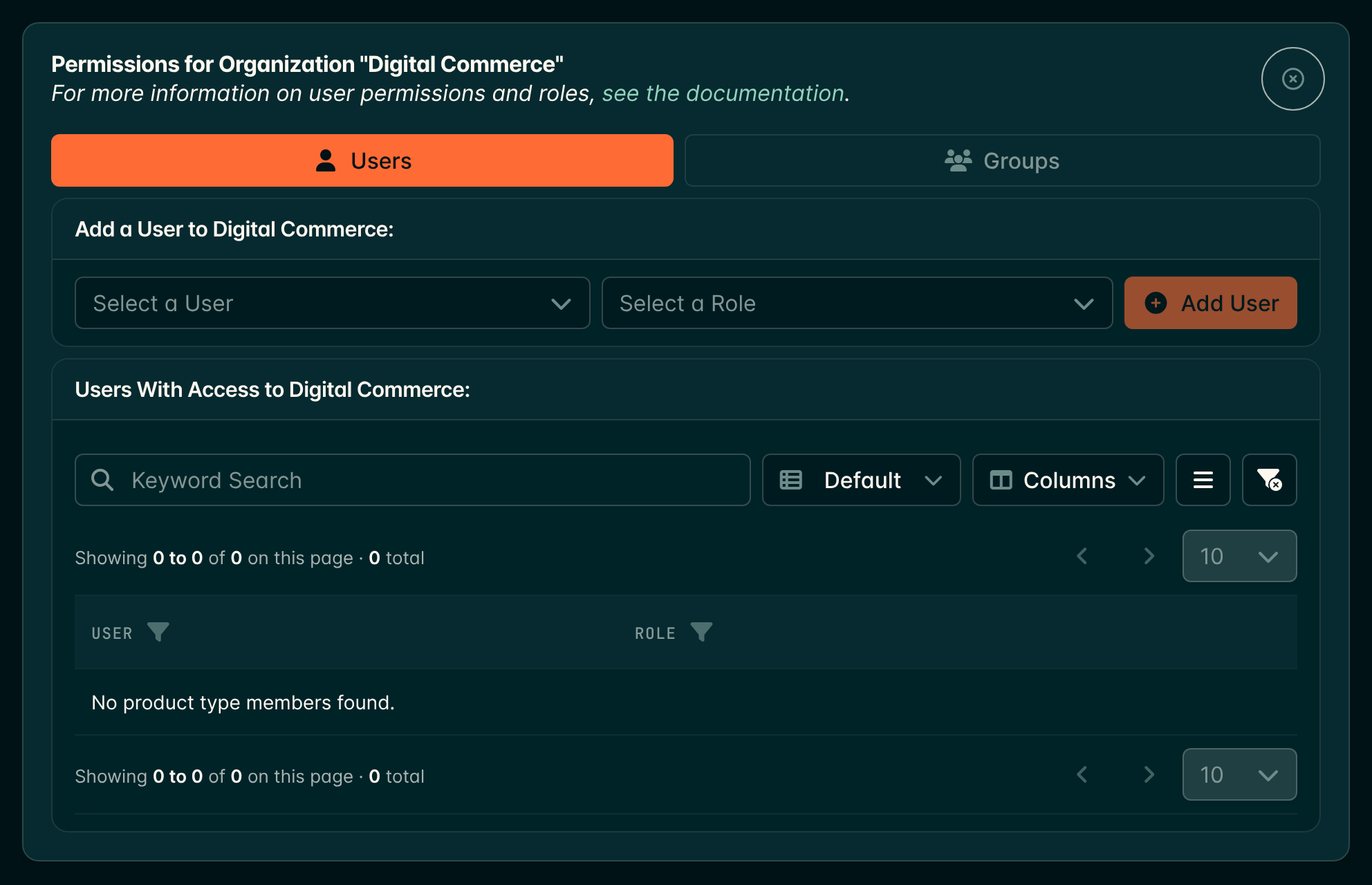Image resolution: width=1372 pixels, height=885 pixels.
Task: Filter the USER column
Action: [158, 632]
